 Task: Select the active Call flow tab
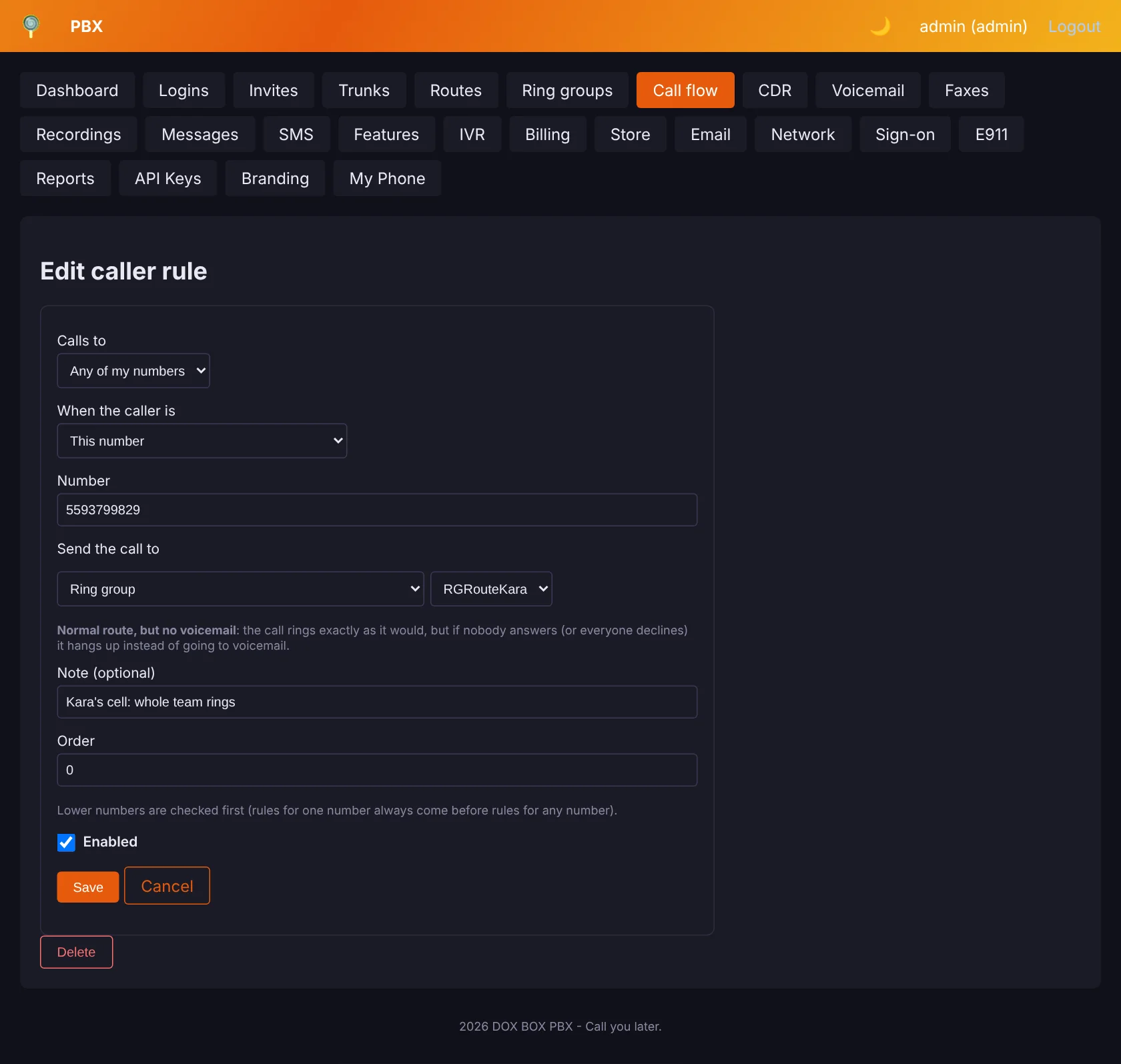(685, 90)
